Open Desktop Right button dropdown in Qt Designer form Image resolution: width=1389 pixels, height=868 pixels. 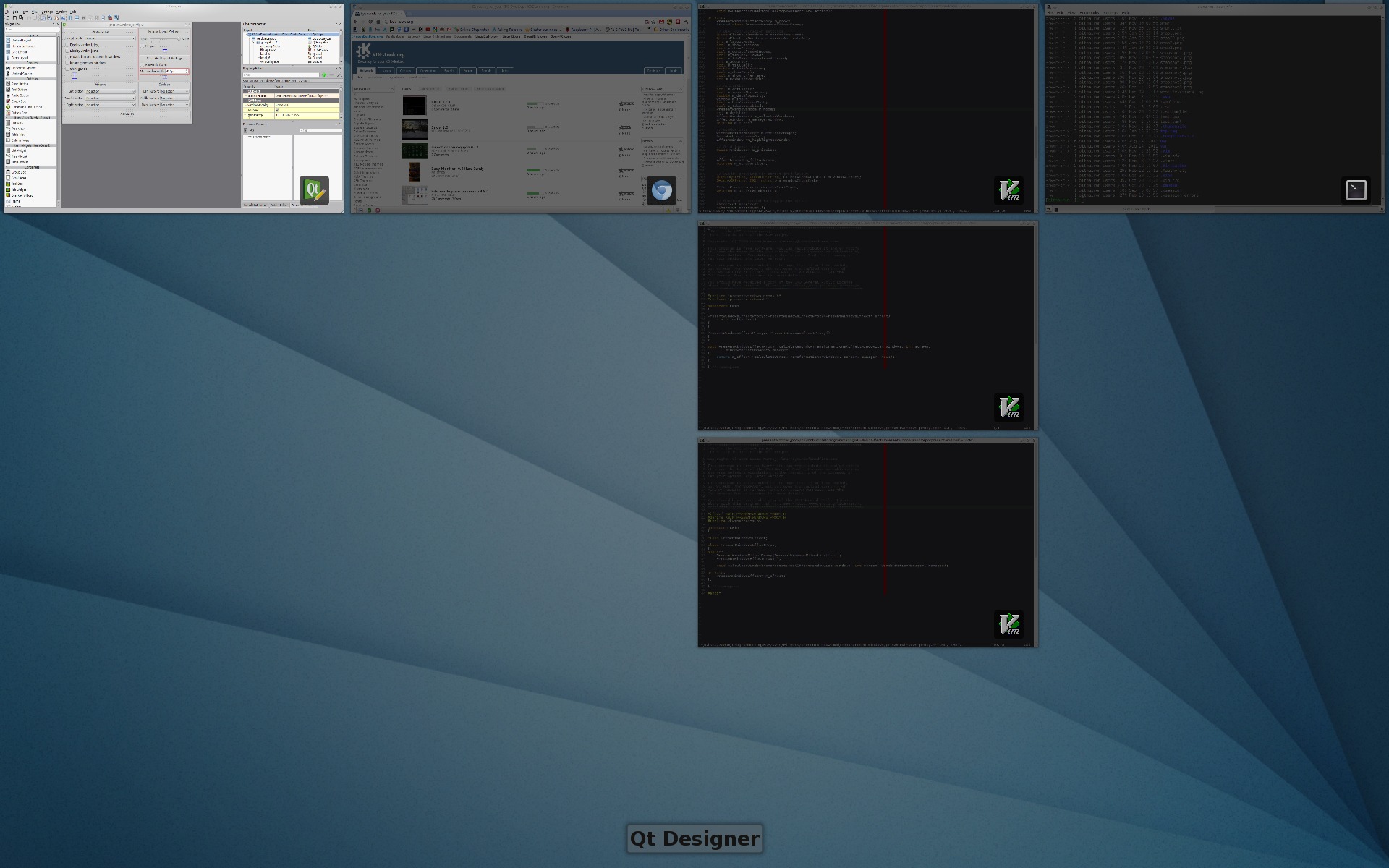[x=174, y=105]
